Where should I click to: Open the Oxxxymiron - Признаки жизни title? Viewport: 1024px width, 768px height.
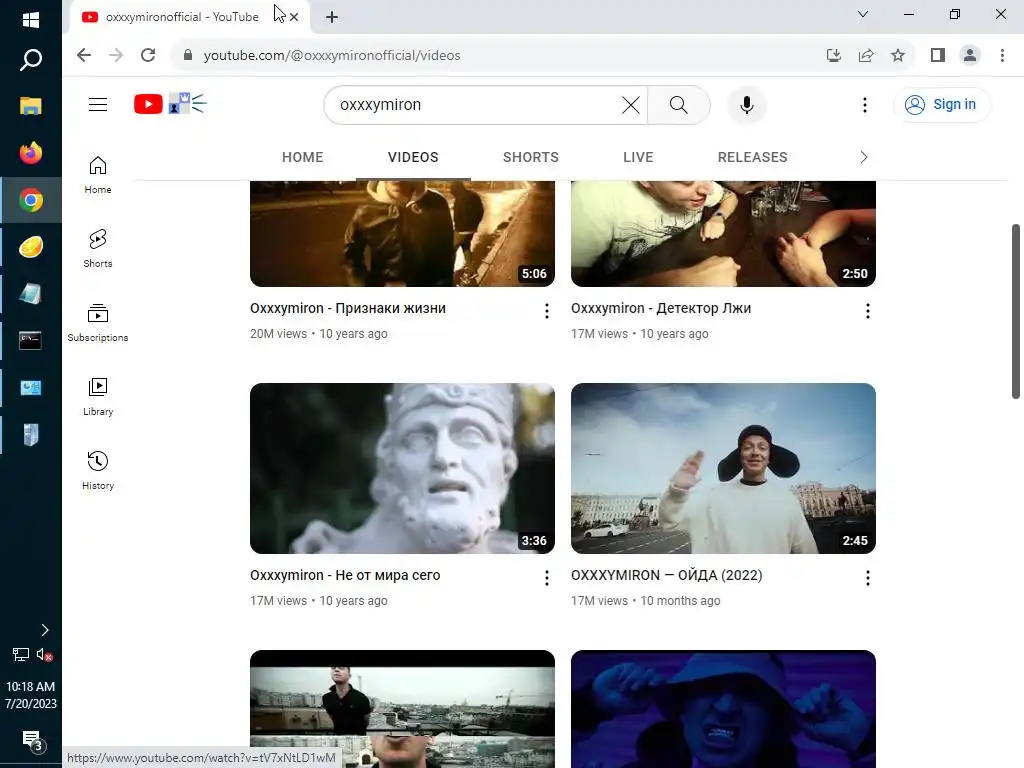tap(347, 308)
